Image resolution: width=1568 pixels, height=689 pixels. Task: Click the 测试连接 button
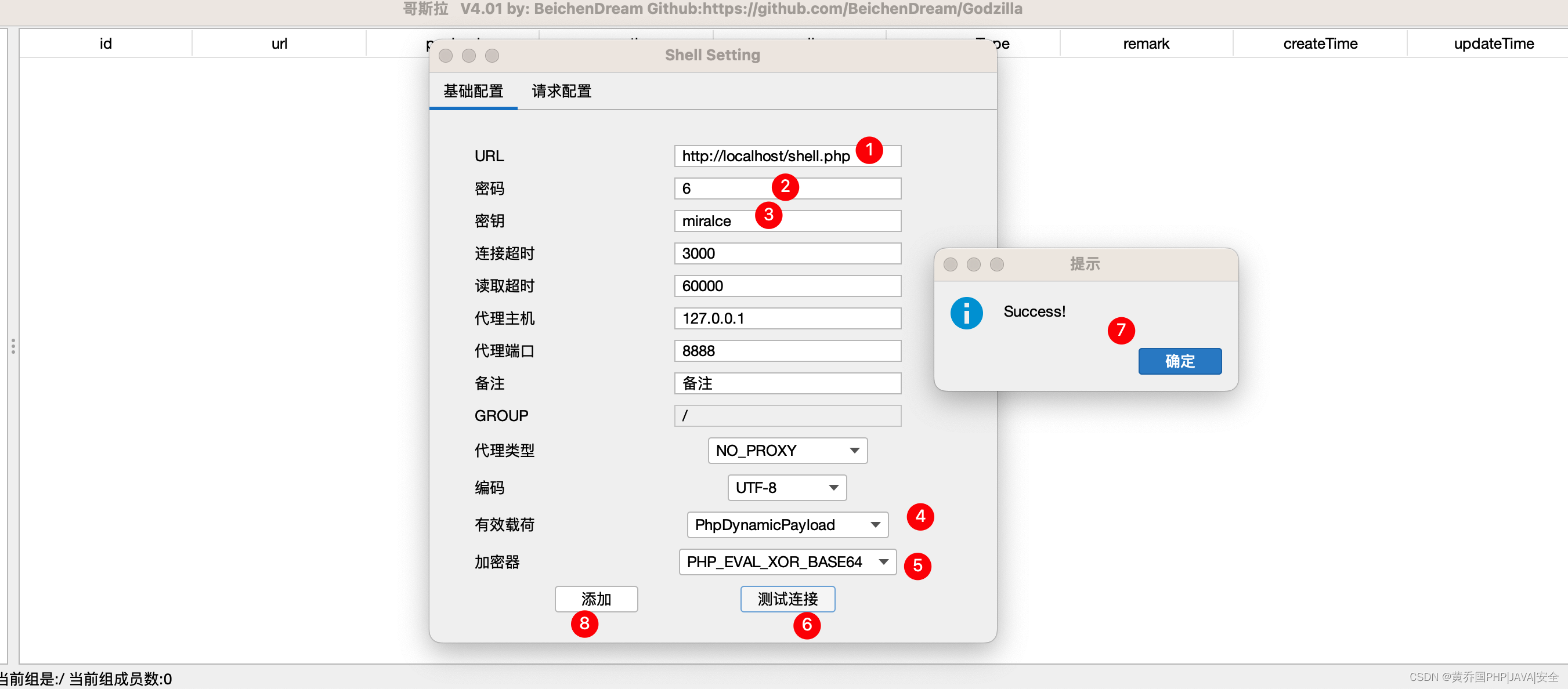[787, 599]
